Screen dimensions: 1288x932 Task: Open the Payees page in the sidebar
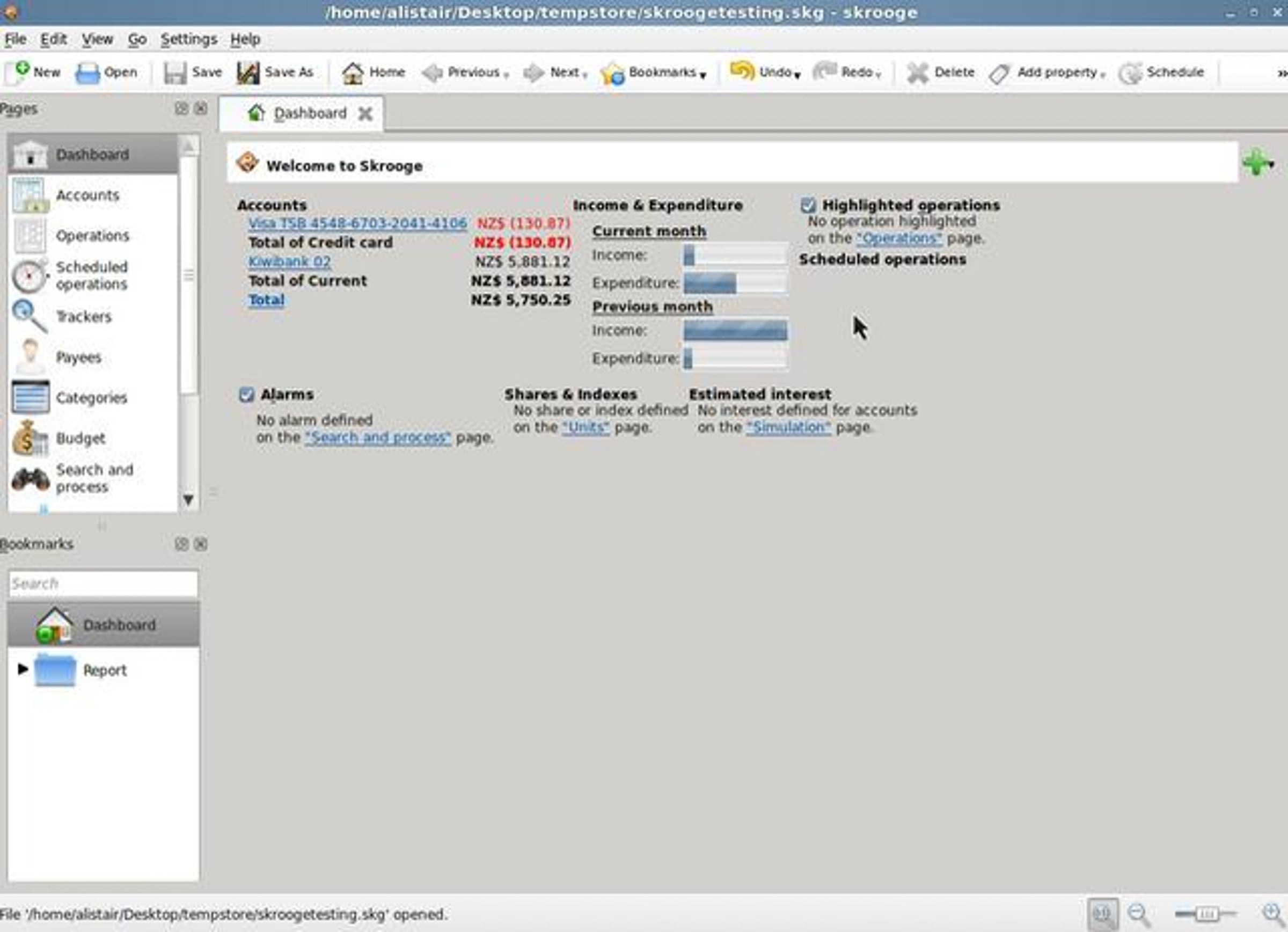(x=92, y=357)
